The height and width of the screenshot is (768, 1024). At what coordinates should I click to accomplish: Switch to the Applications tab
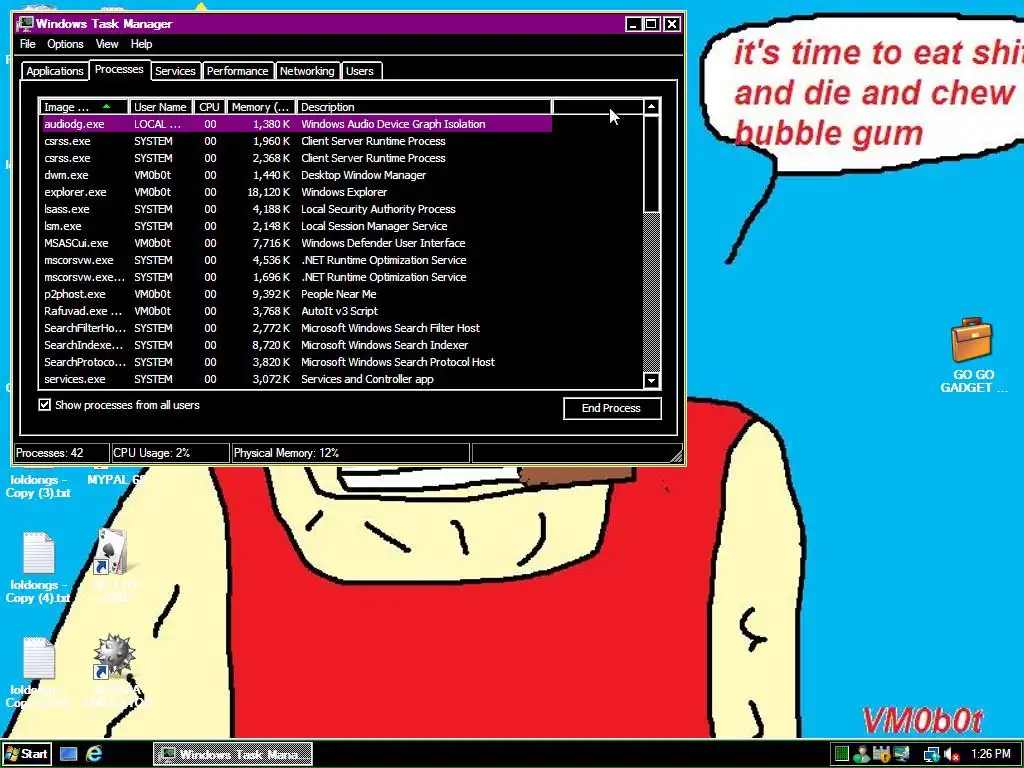pyautogui.click(x=55, y=71)
